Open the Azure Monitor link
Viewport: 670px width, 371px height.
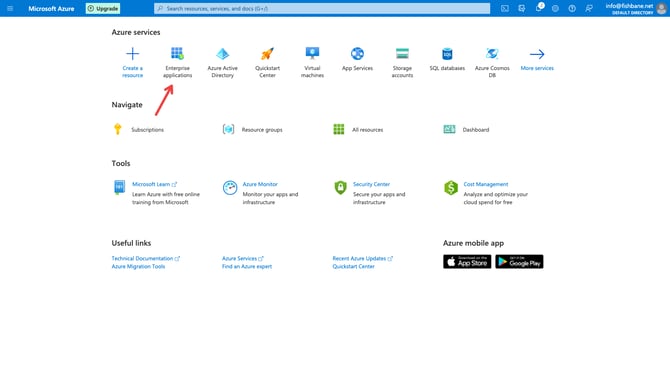pyautogui.click(x=260, y=184)
